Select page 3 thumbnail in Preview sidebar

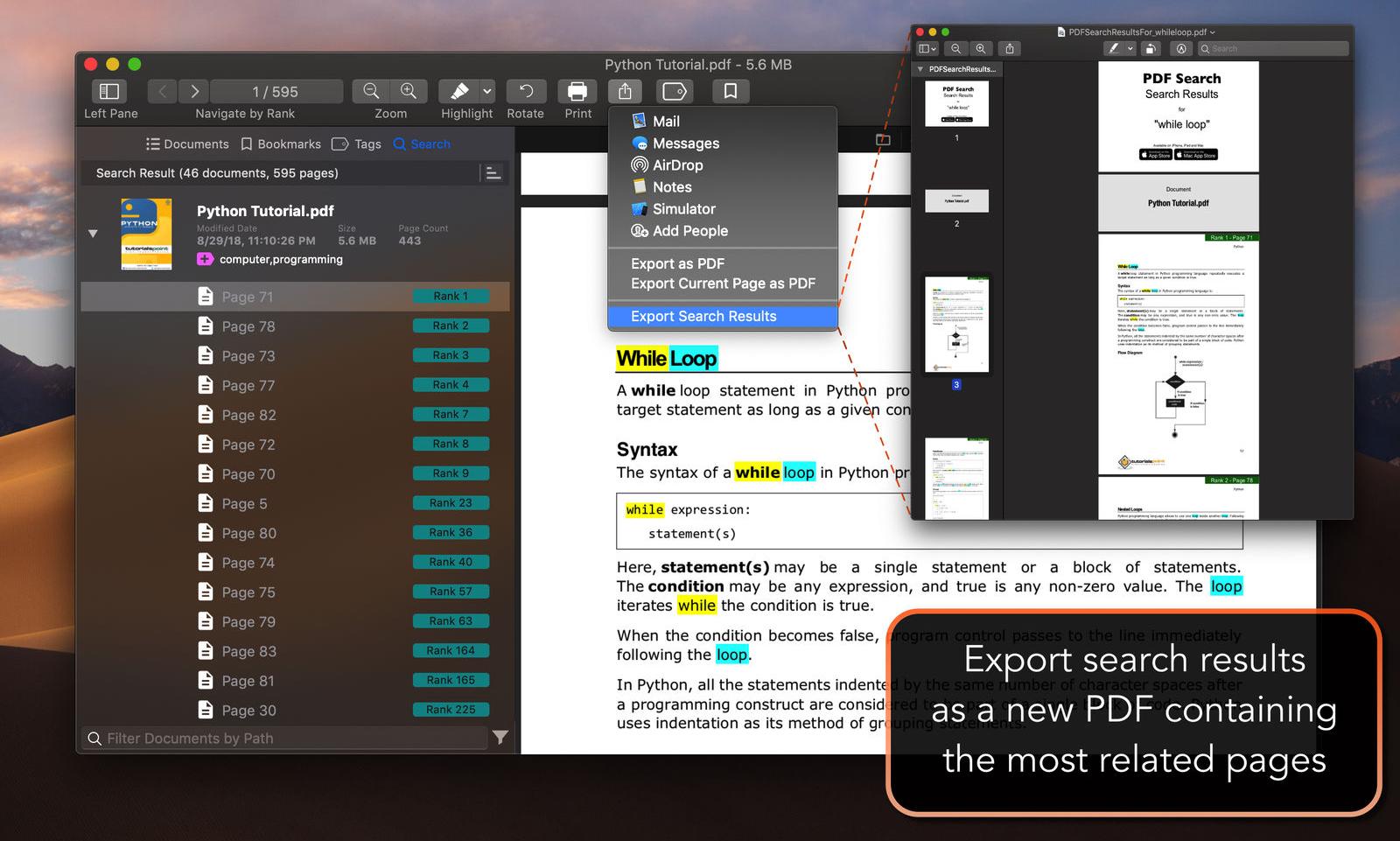[x=956, y=325]
